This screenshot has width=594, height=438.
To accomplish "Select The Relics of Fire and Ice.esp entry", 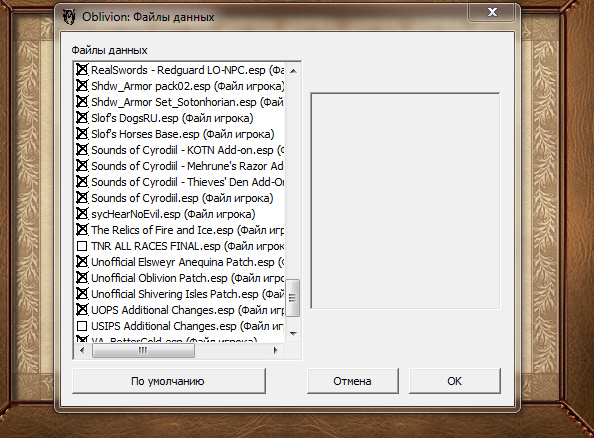I will coord(188,230).
